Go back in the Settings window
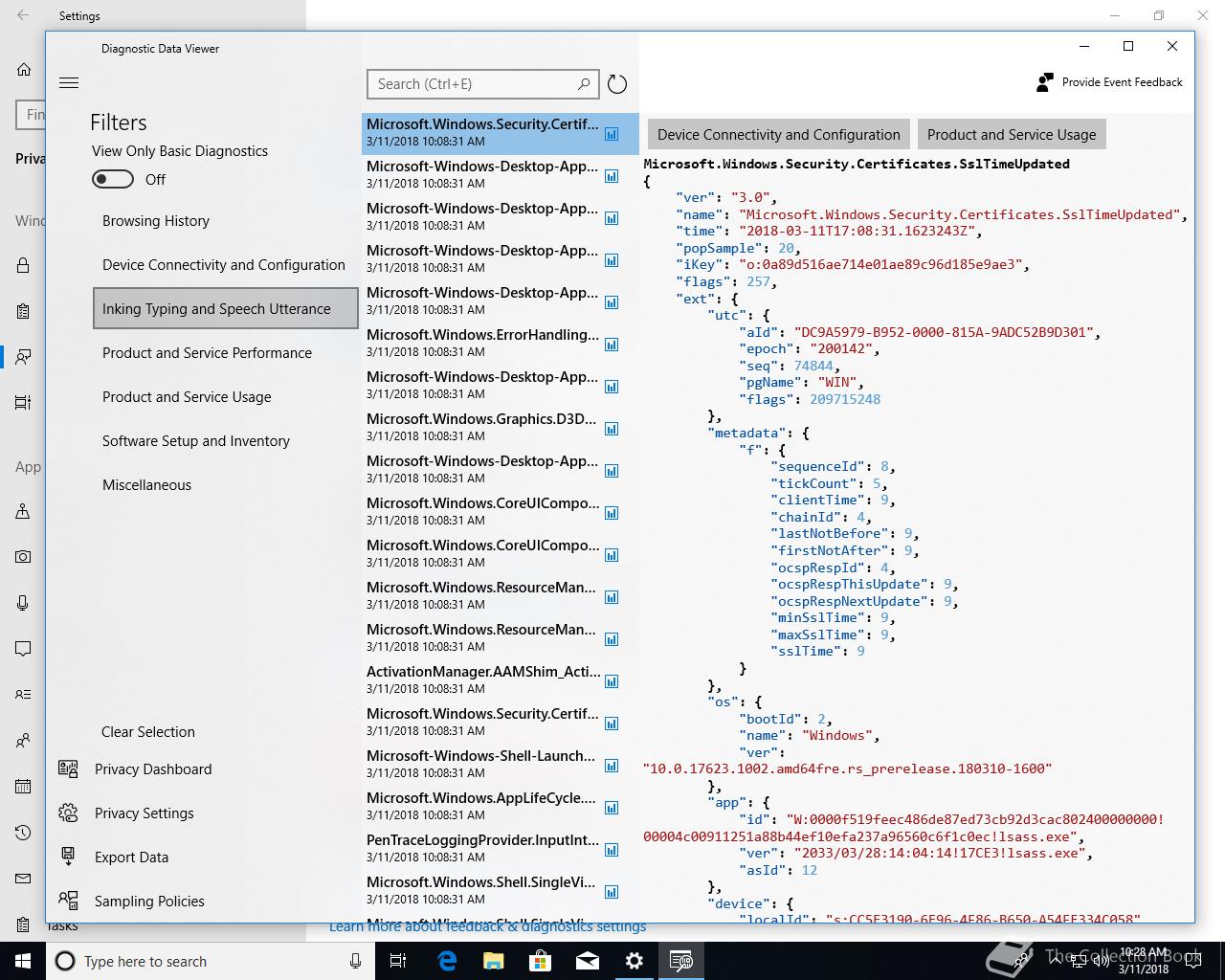The image size is (1225, 980). pos(23,15)
